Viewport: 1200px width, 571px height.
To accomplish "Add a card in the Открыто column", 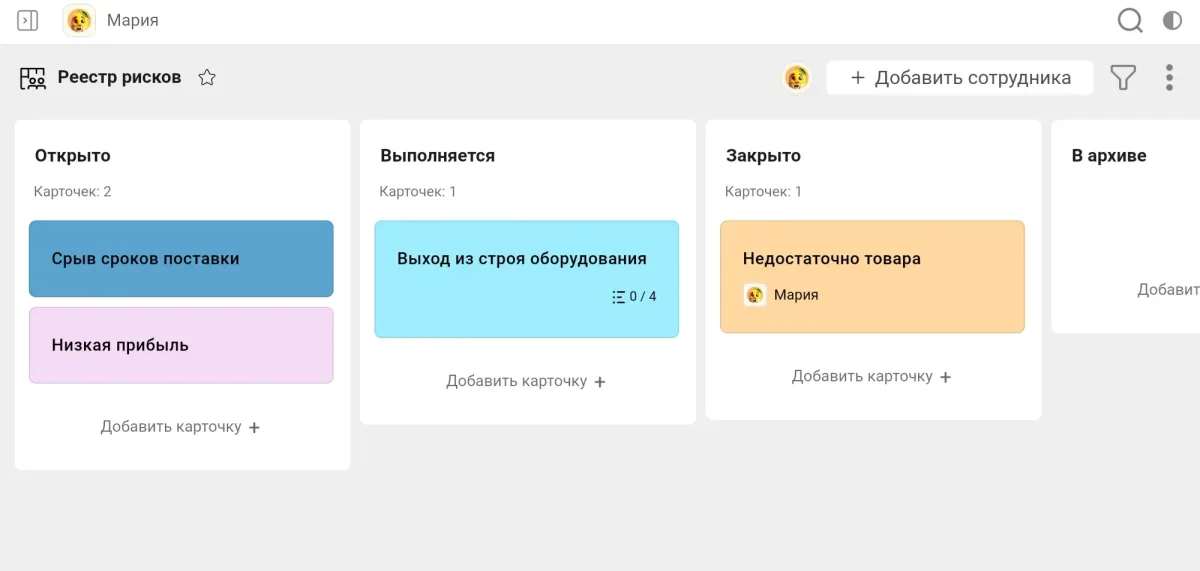I will click(x=180, y=427).
